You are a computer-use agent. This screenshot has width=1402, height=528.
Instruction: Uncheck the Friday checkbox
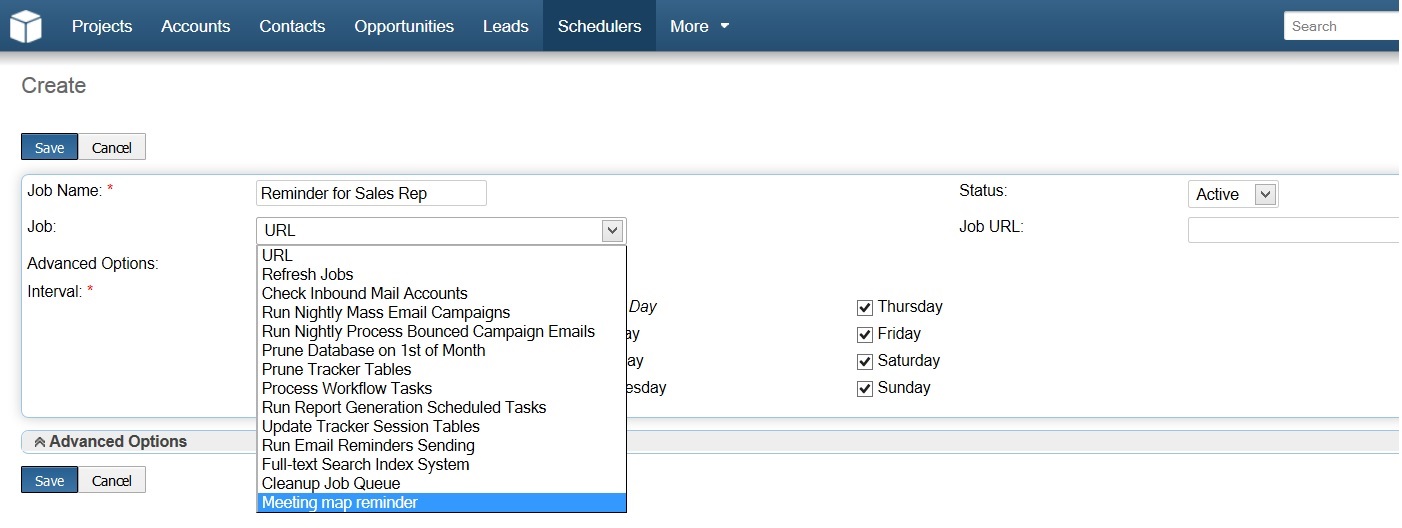click(865, 335)
